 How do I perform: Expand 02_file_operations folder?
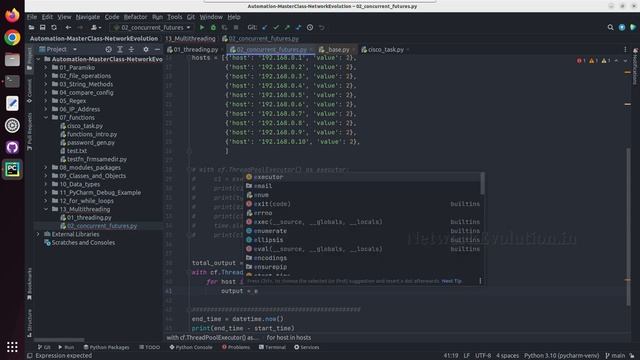pyautogui.click(x=46, y=76)
